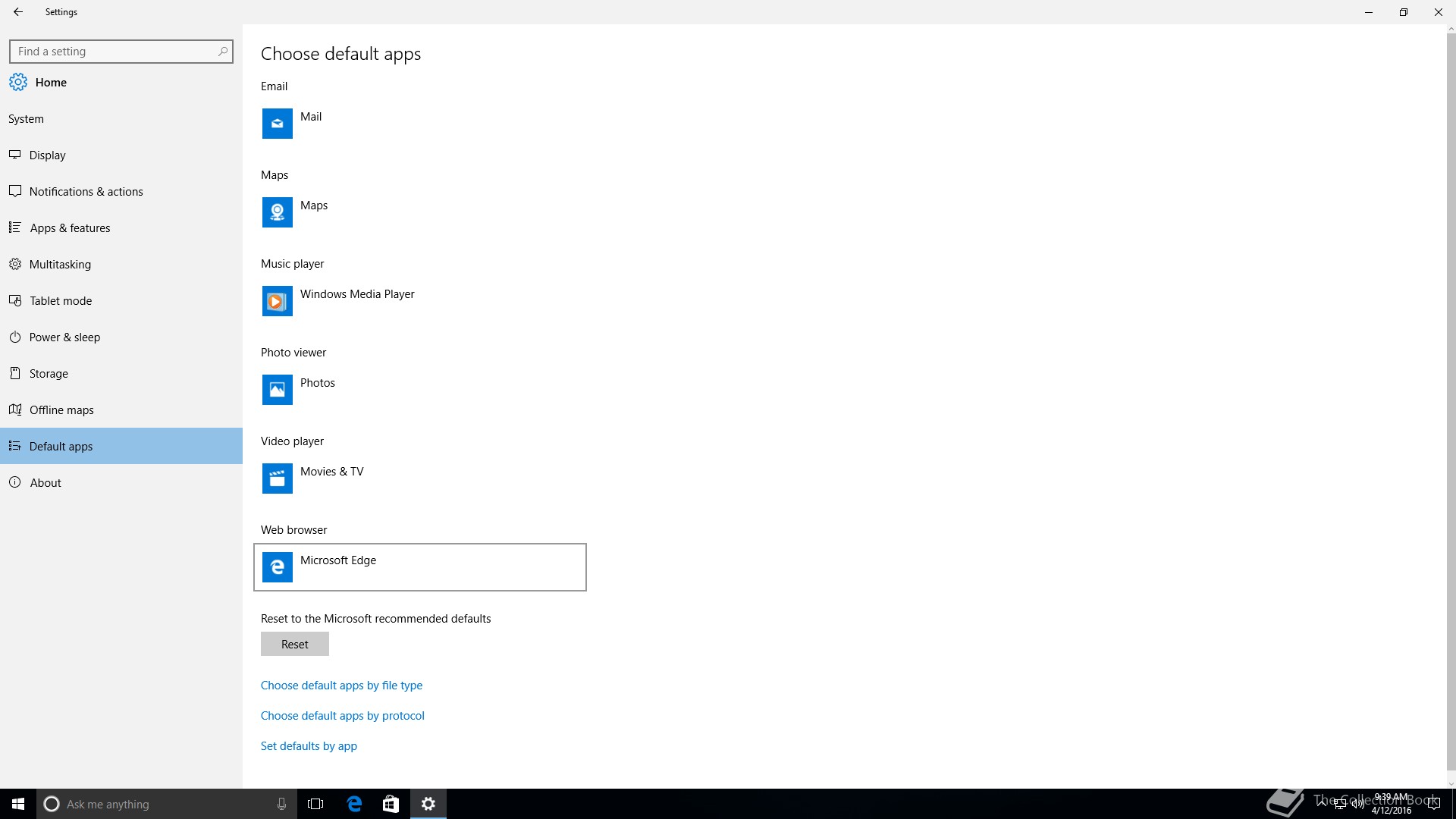The width and height of the screenshot is (1456, 819).
Task: Click the About info icon
Action: [14, 482]
